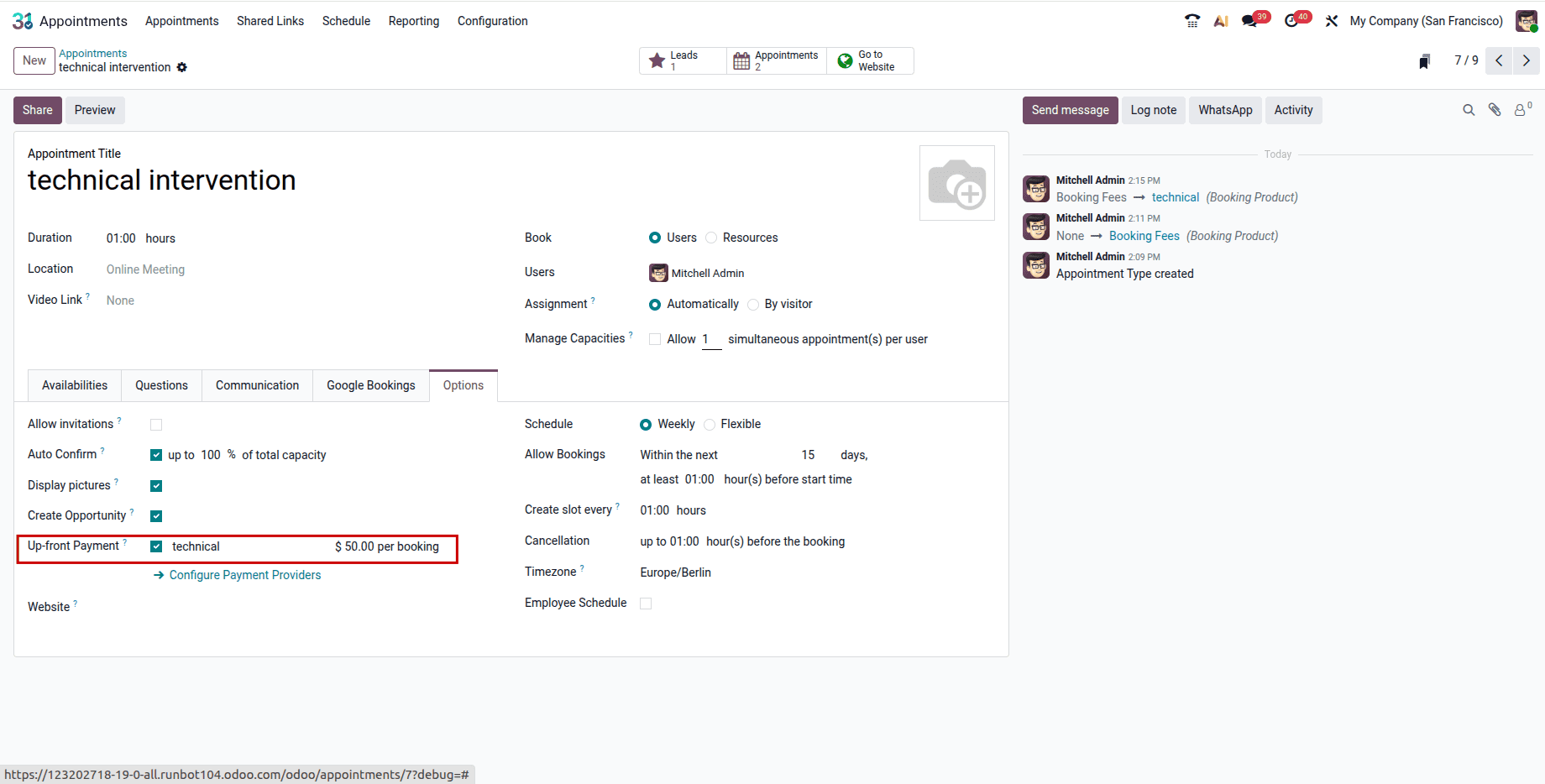Click the Mitchell Admin avatar in the Users field
This screenshot has height=784, width=1545.
click(658, 273)
